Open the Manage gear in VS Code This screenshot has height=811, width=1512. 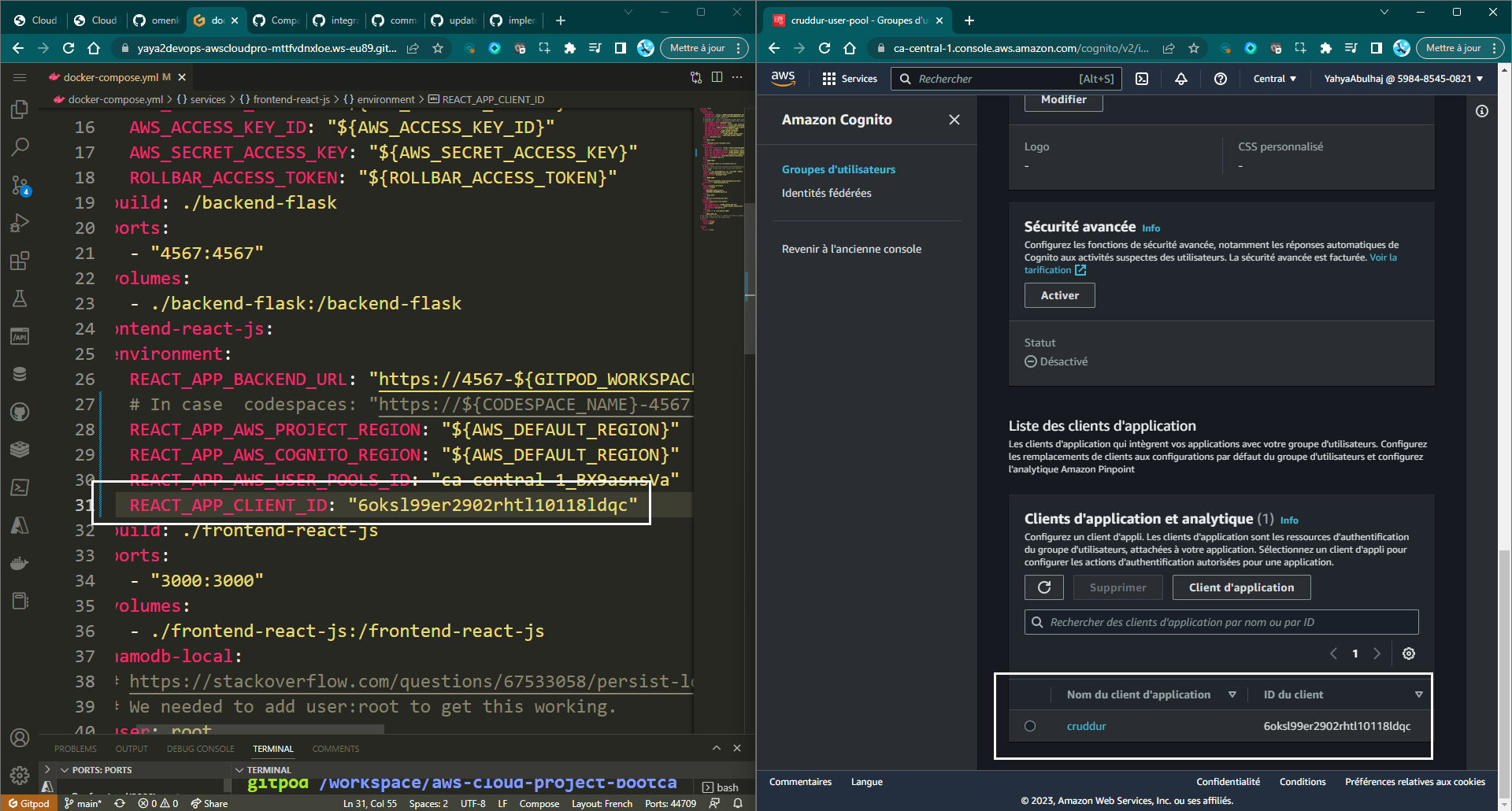pyautogui.click(x=20, y=776)
